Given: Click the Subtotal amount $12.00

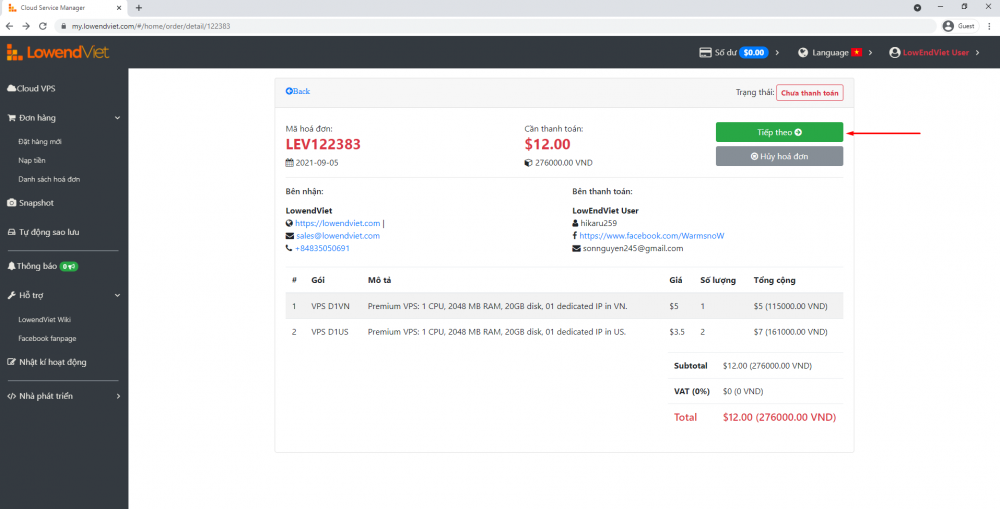Looking at the screenshot, I should point(767,366).
